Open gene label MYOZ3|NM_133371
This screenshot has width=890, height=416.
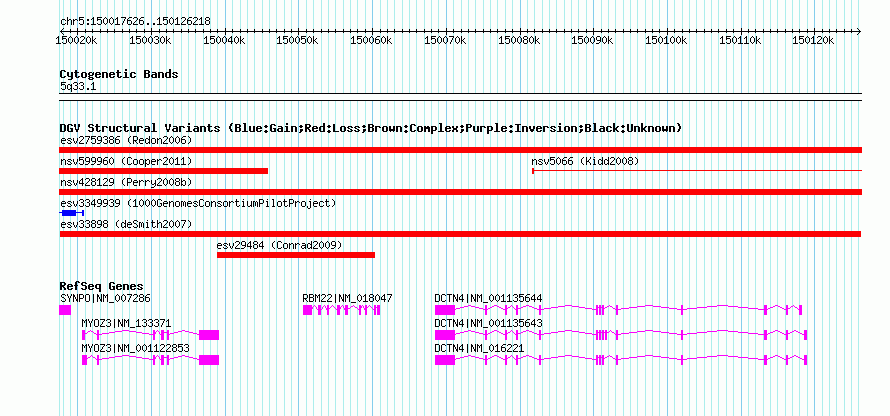126,323
